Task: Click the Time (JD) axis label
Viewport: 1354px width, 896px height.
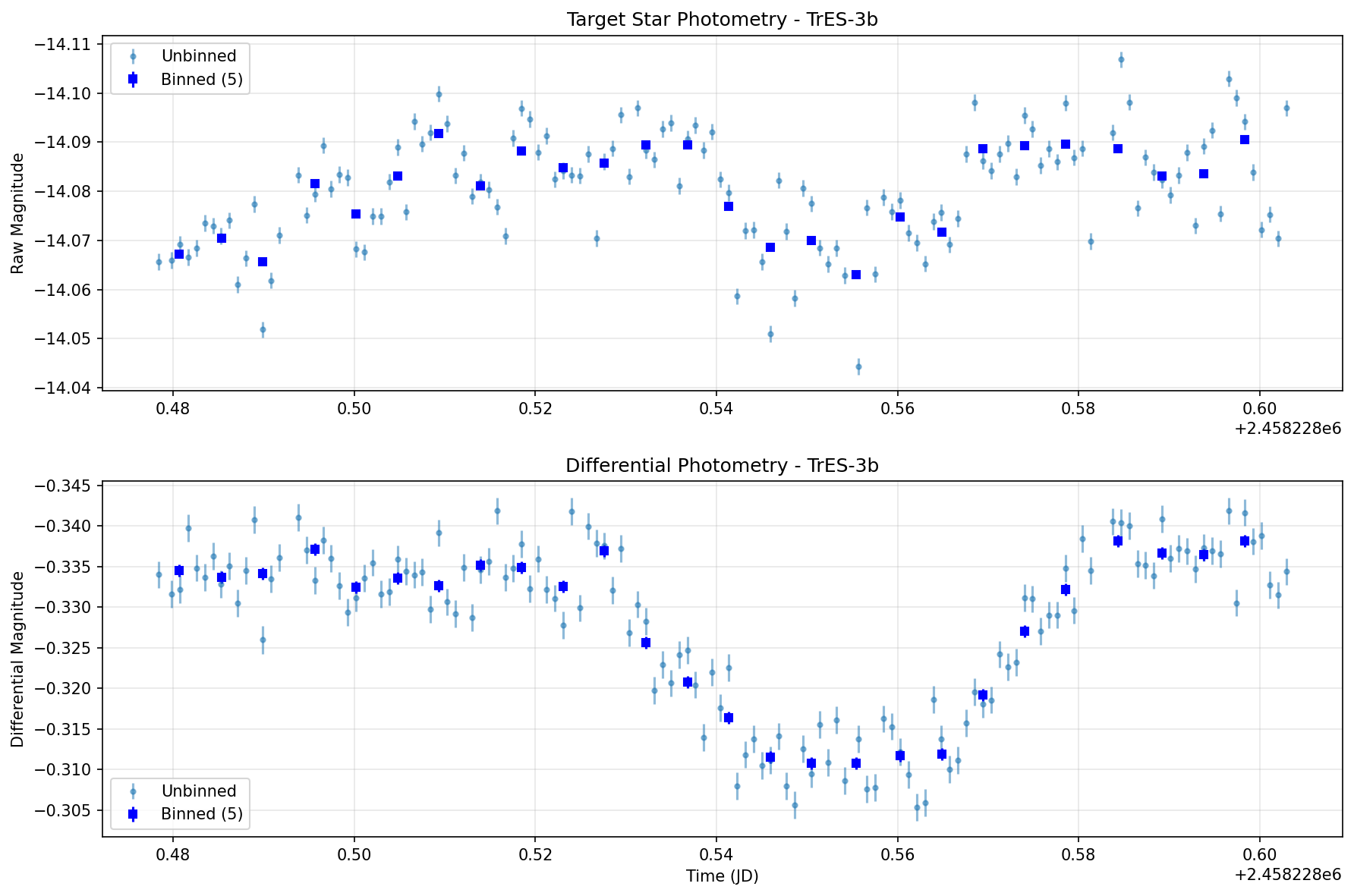Action: coord(721,876)
